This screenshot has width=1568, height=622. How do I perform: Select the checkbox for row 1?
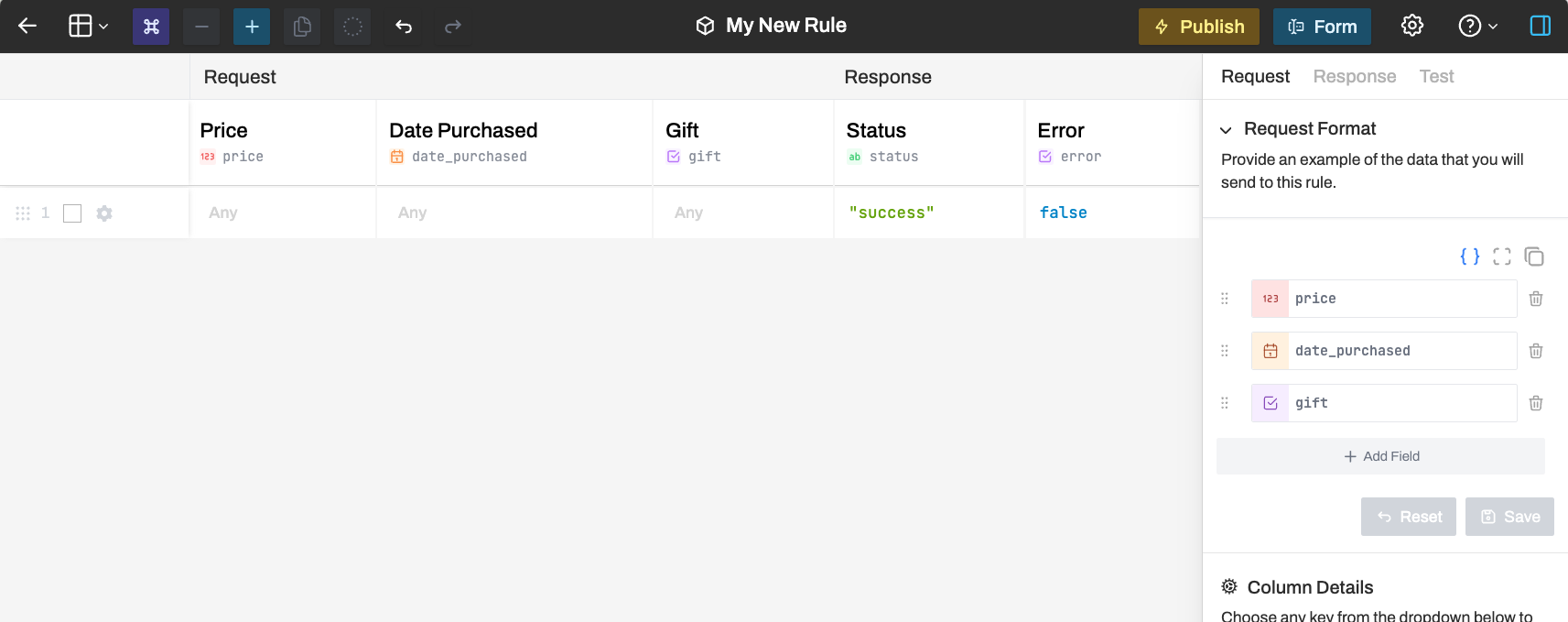pyautogui.click(x=72, y=213)
